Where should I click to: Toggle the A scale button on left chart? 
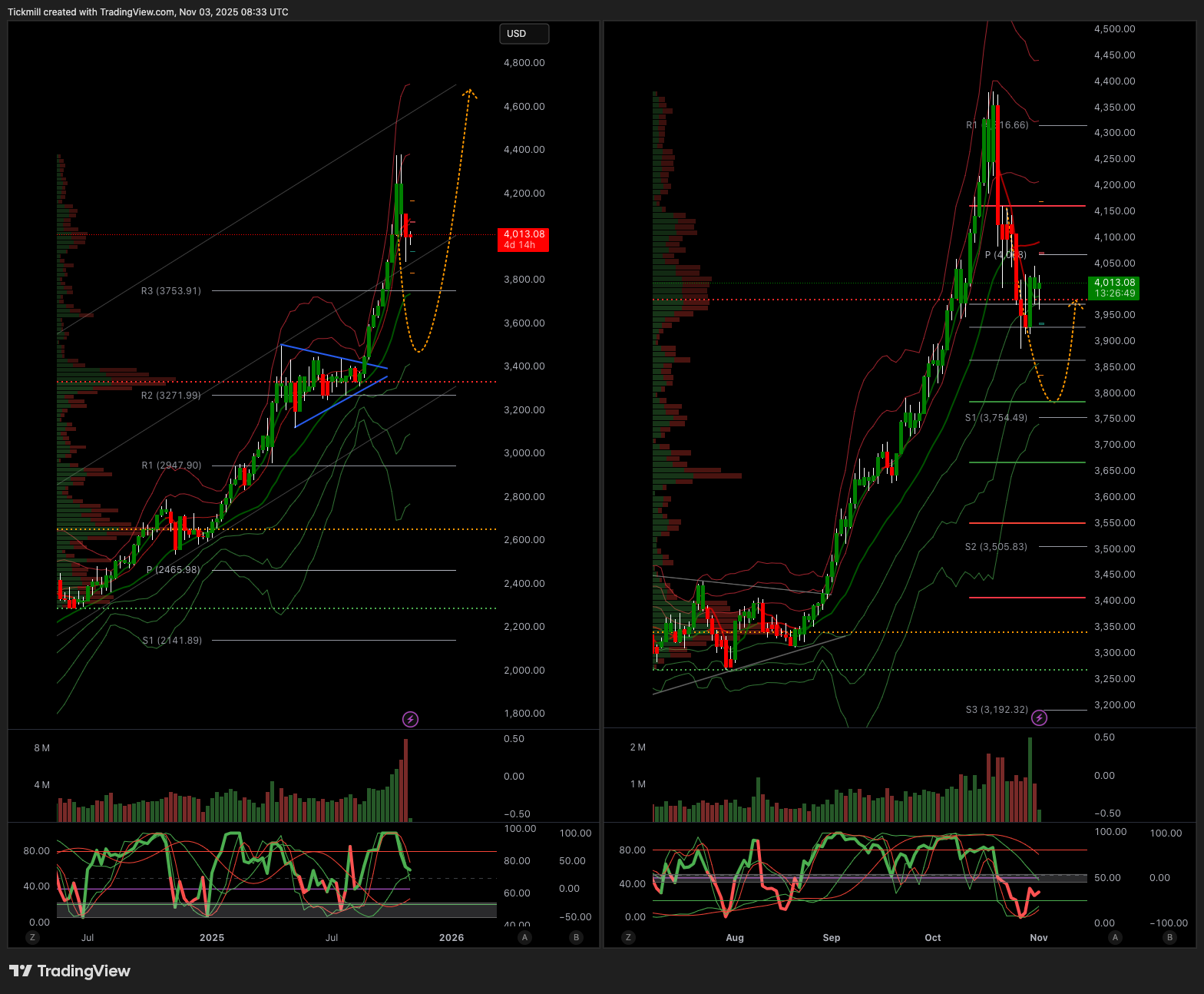524,937
